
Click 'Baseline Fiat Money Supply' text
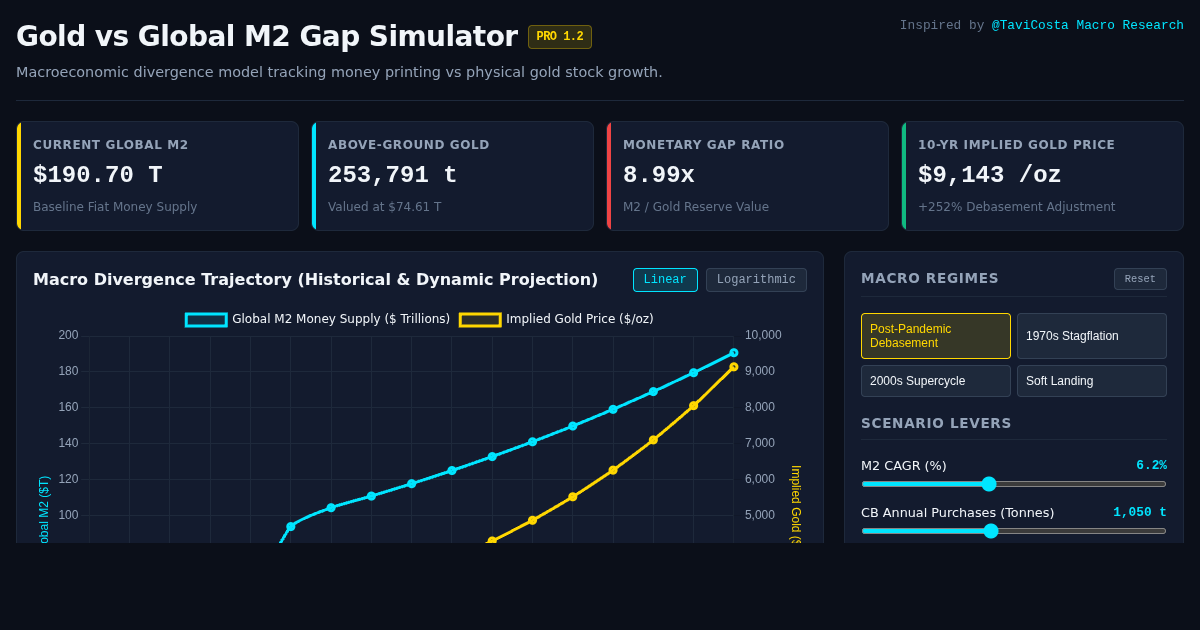pos(115,207)
